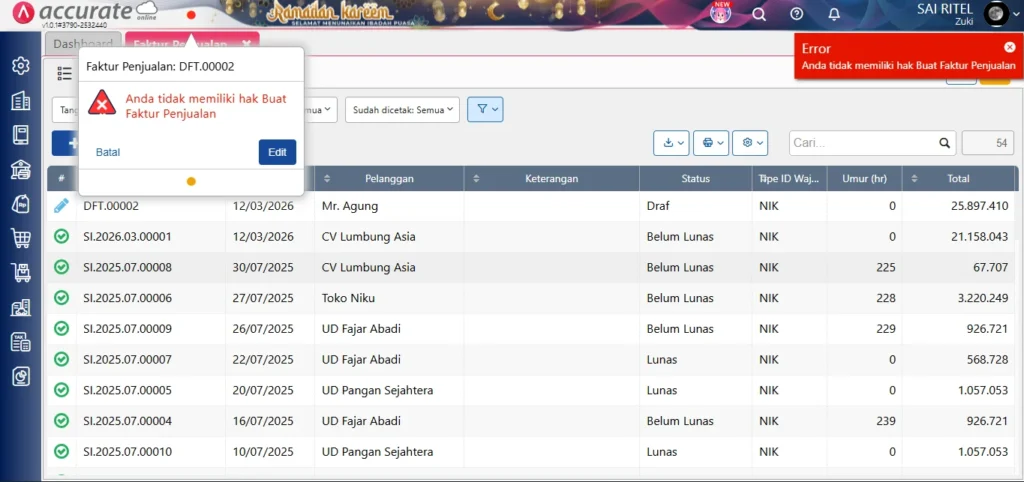Open the Inventory trolley icon

coord(21,272)
